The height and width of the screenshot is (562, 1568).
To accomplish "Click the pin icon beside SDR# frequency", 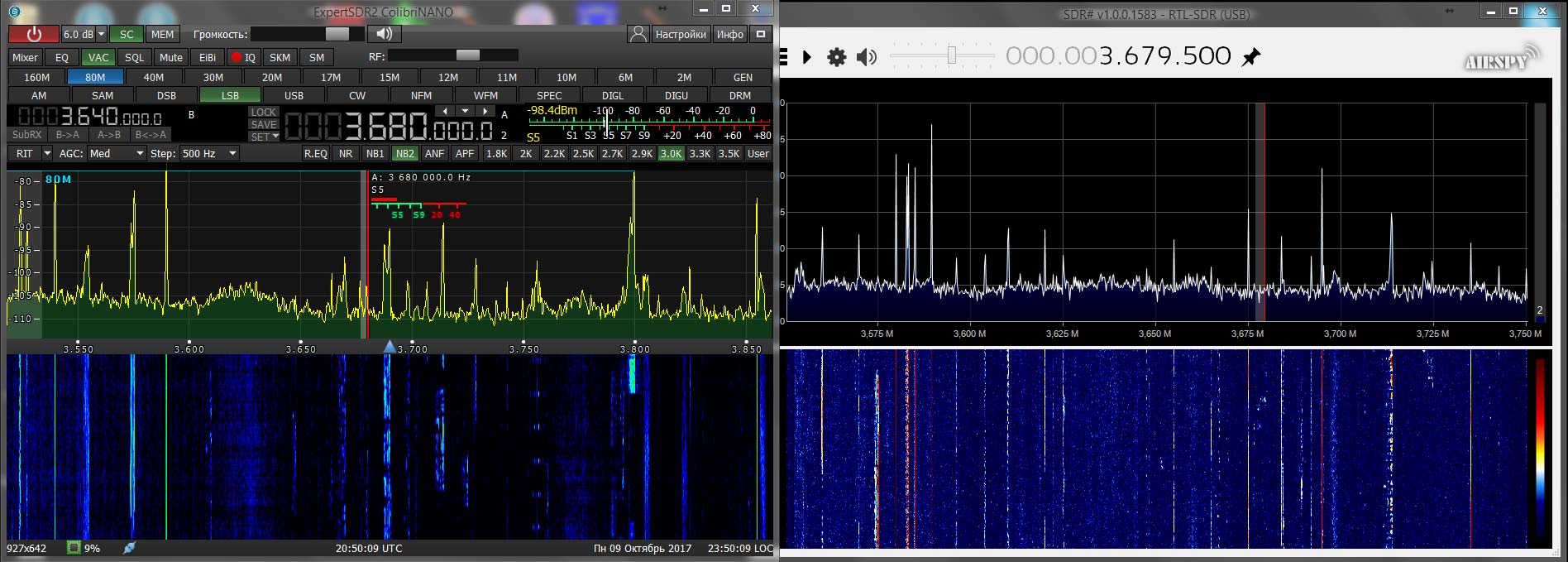I will pyautogui.click(x=1252, y=56).
